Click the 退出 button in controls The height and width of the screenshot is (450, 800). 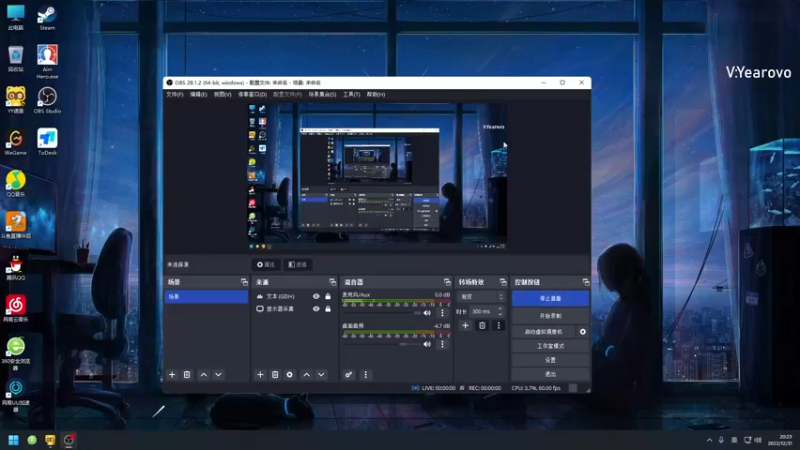[550, 374]
